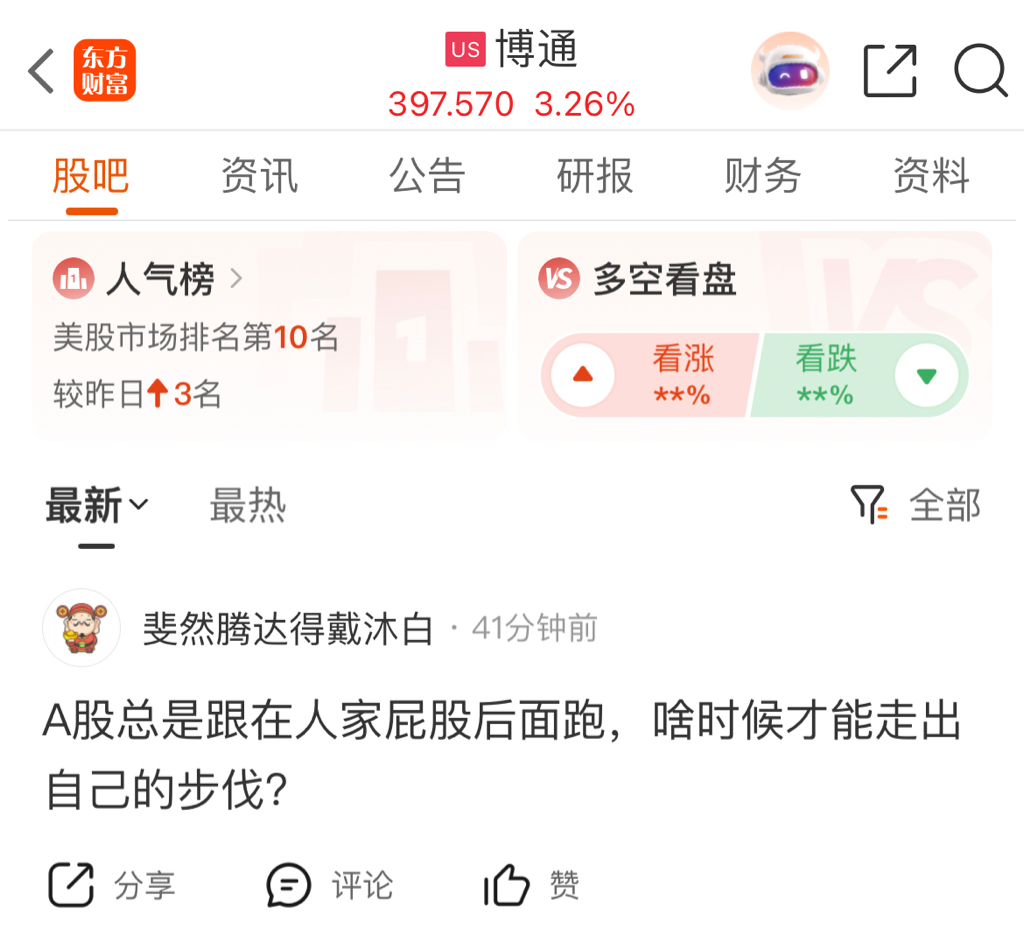Open user 斐然腾达得戴沐白's profile name
The height and width of the screenshot is (936, 1024).
click(x=288, y=629)
